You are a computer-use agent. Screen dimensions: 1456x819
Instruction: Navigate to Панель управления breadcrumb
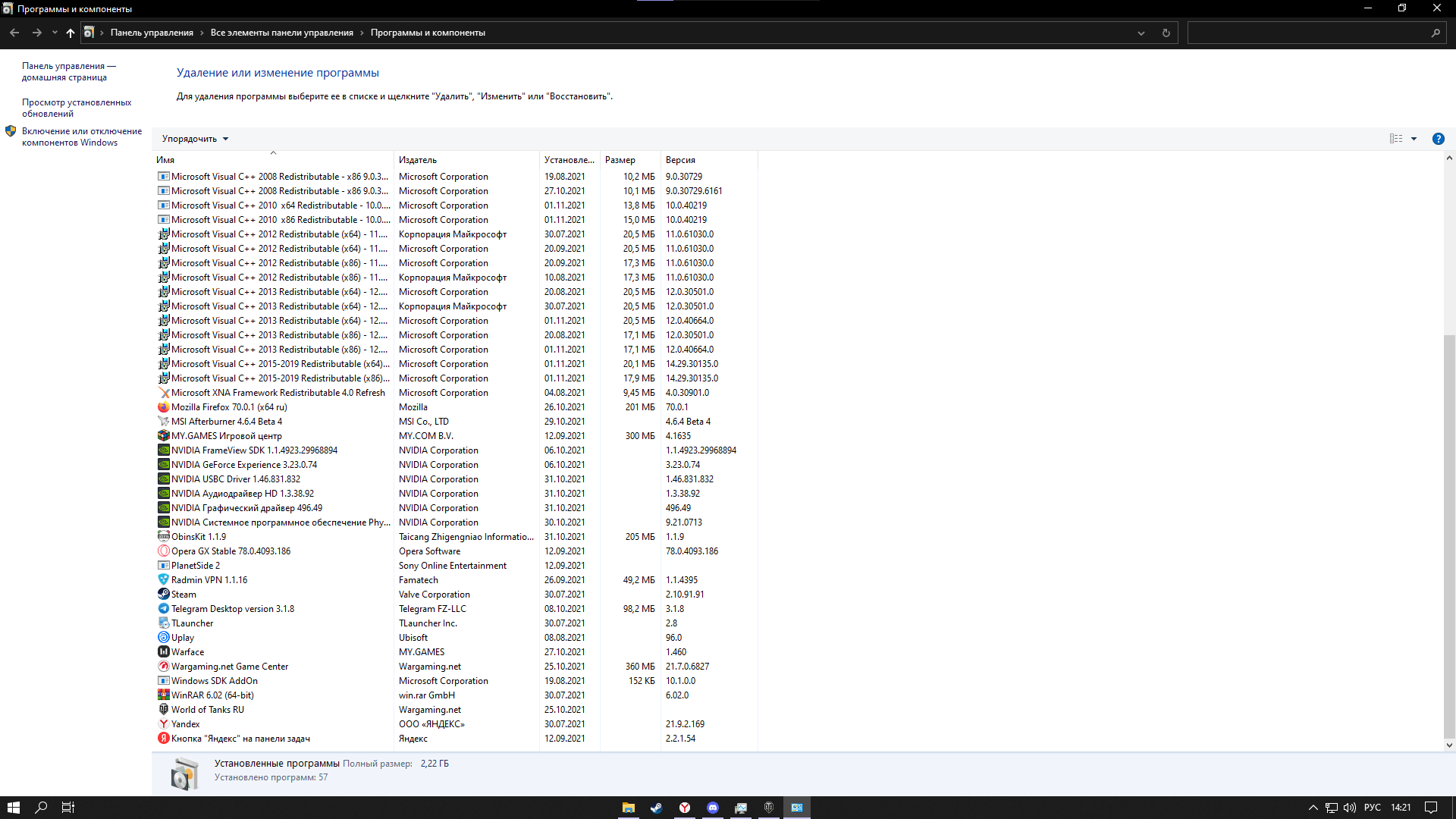coord(152,33)
